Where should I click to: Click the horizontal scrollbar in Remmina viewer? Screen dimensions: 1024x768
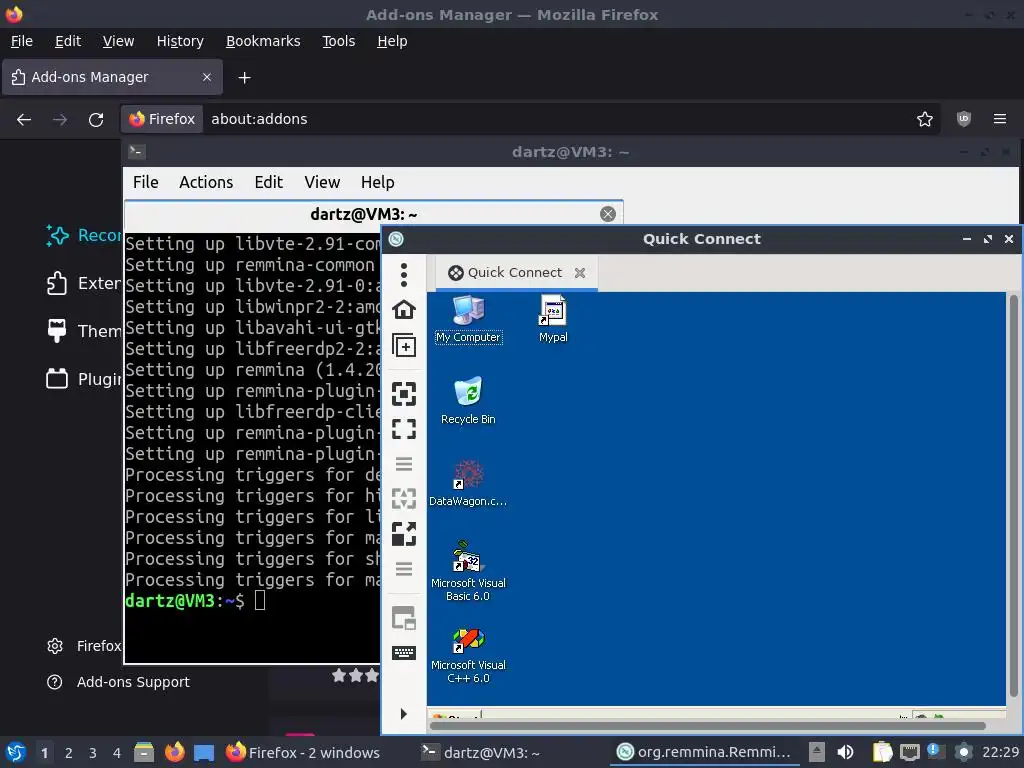coord(707,726)
